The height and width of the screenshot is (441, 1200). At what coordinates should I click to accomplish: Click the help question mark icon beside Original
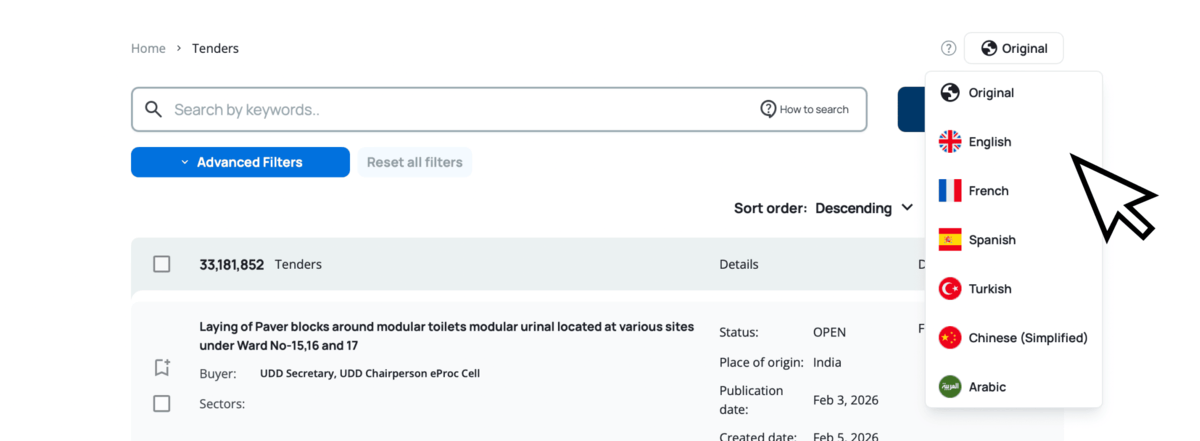tap(948, 48)
